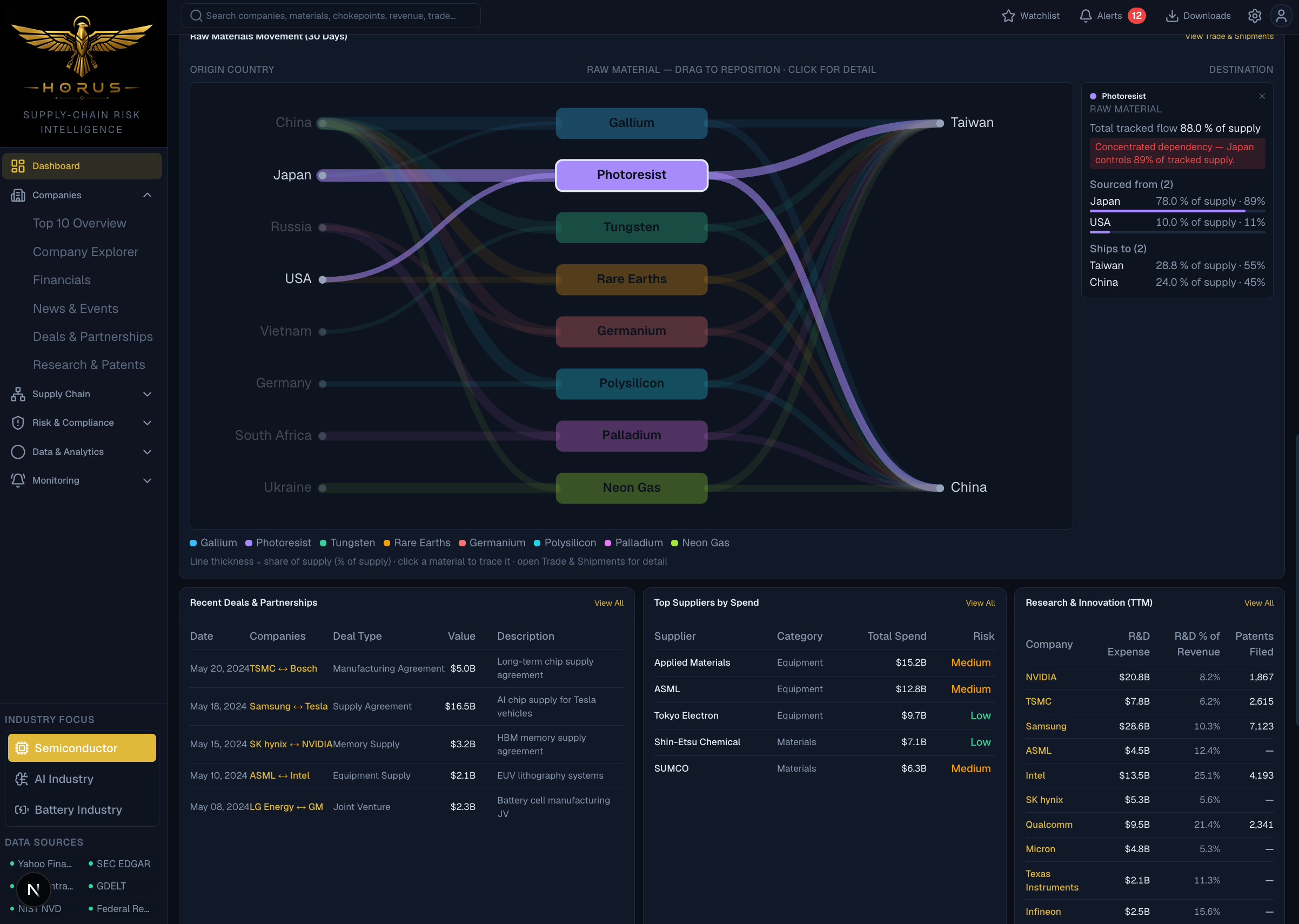Click the search magnifier icon
This screenshot has height=924, width=1299.
(196, 16)
